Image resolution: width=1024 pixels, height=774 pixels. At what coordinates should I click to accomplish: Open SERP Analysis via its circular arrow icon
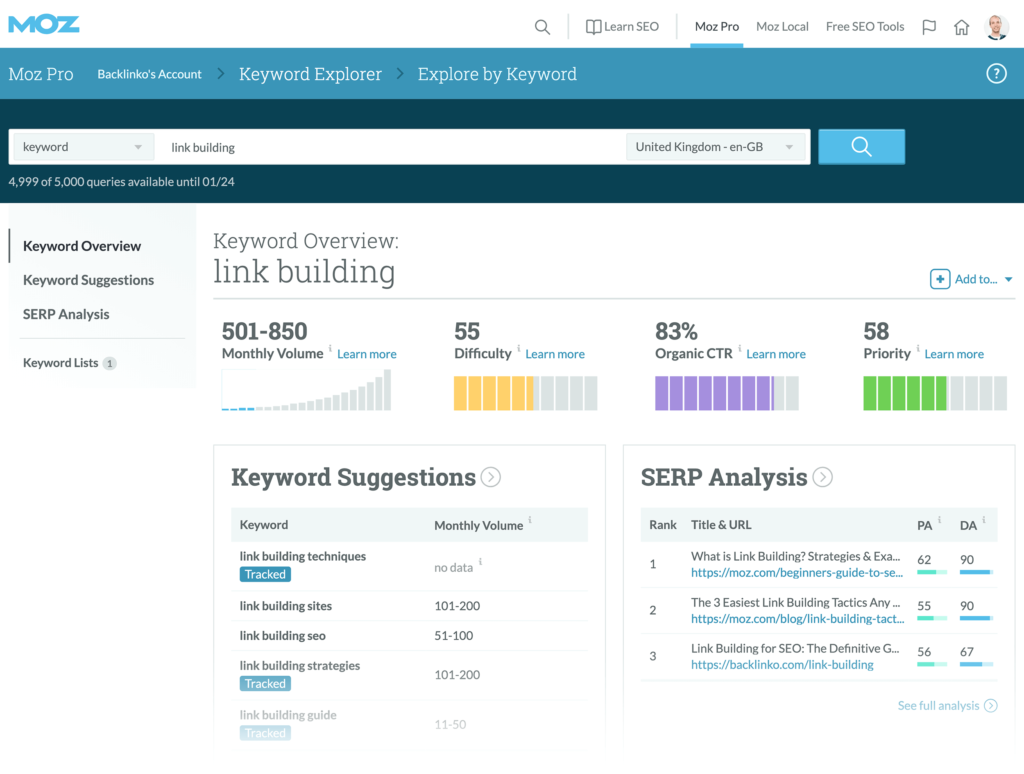coord(822,478)
